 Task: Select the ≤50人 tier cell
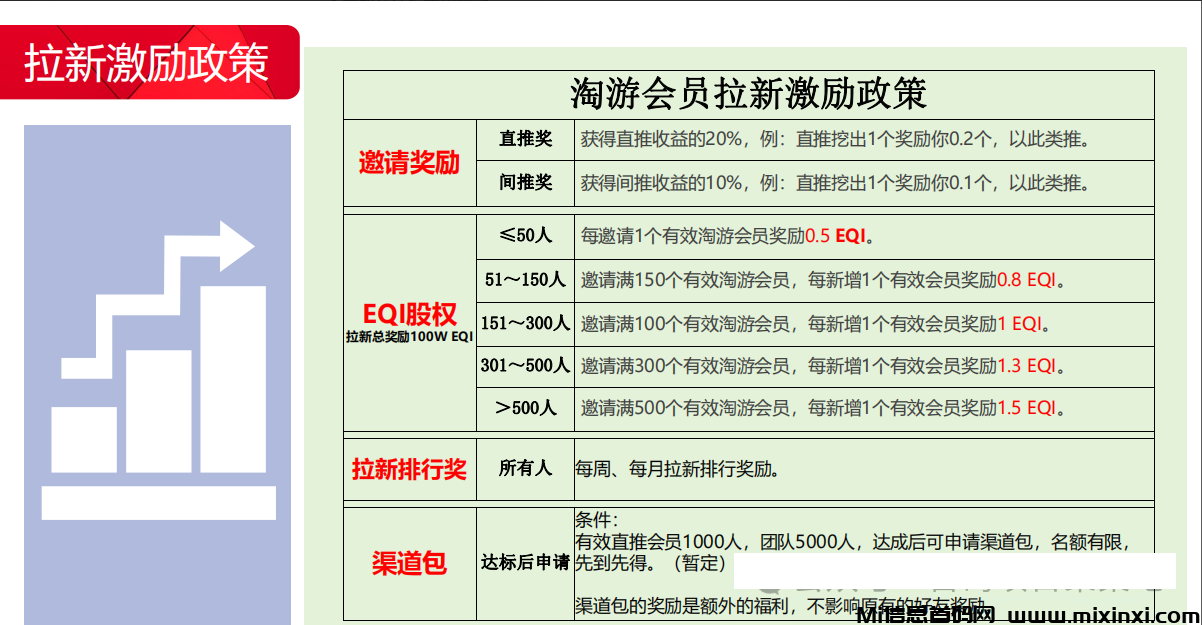525,236
